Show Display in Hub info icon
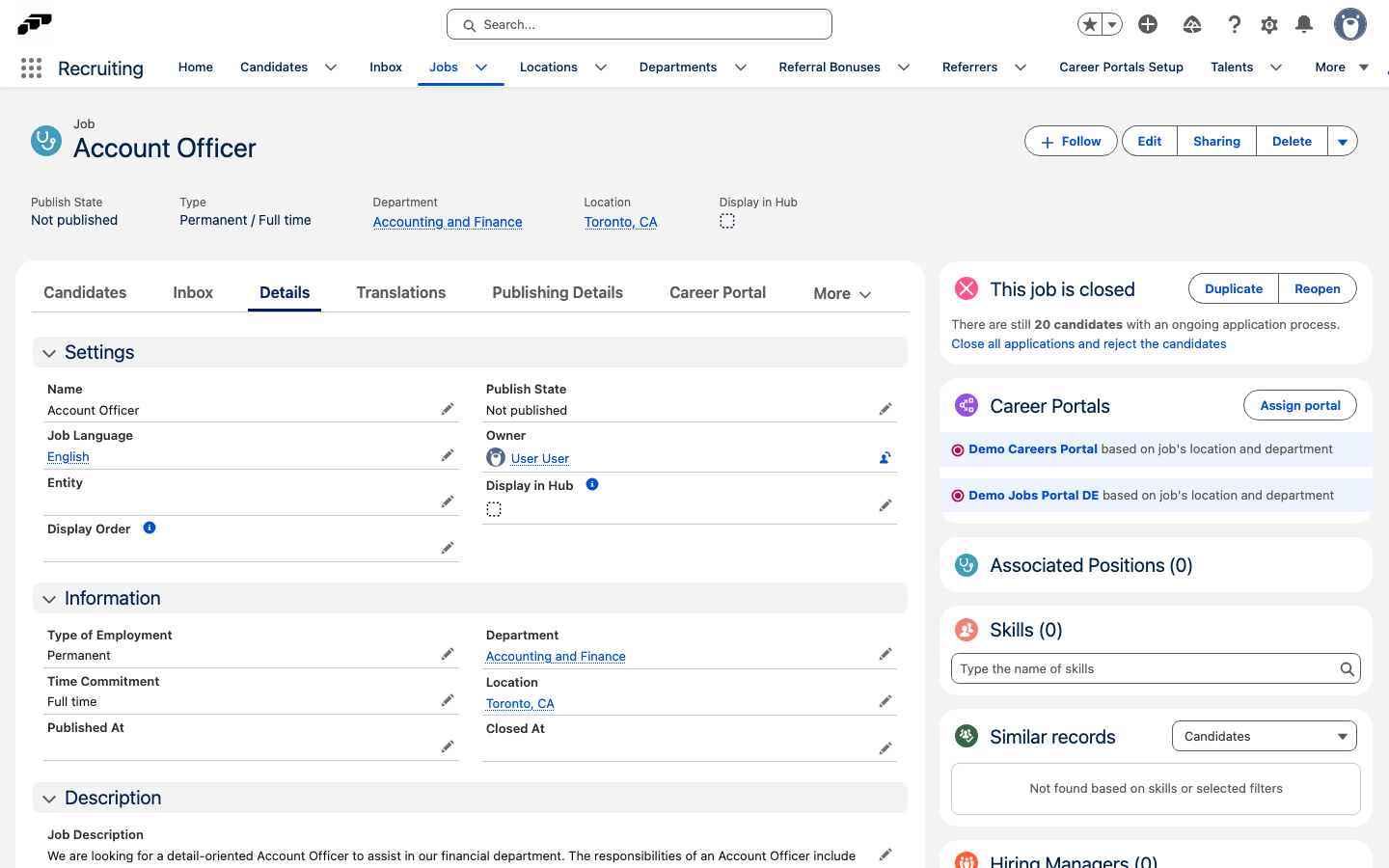 (x=592, y=484)
